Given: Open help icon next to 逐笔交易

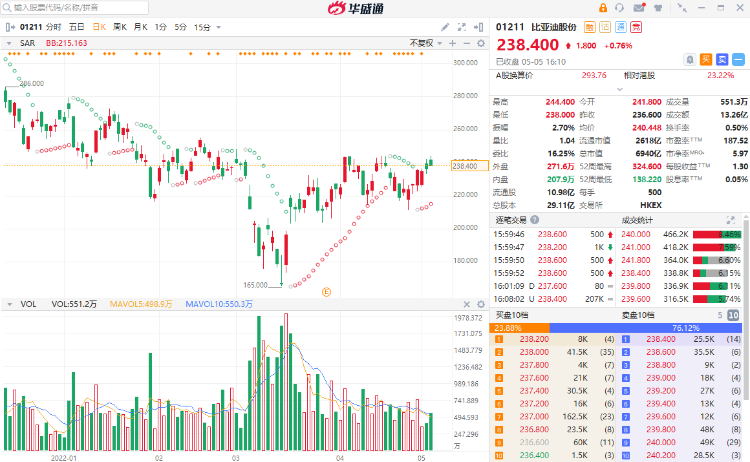Looking at the screenshot, I should point(535,220).
